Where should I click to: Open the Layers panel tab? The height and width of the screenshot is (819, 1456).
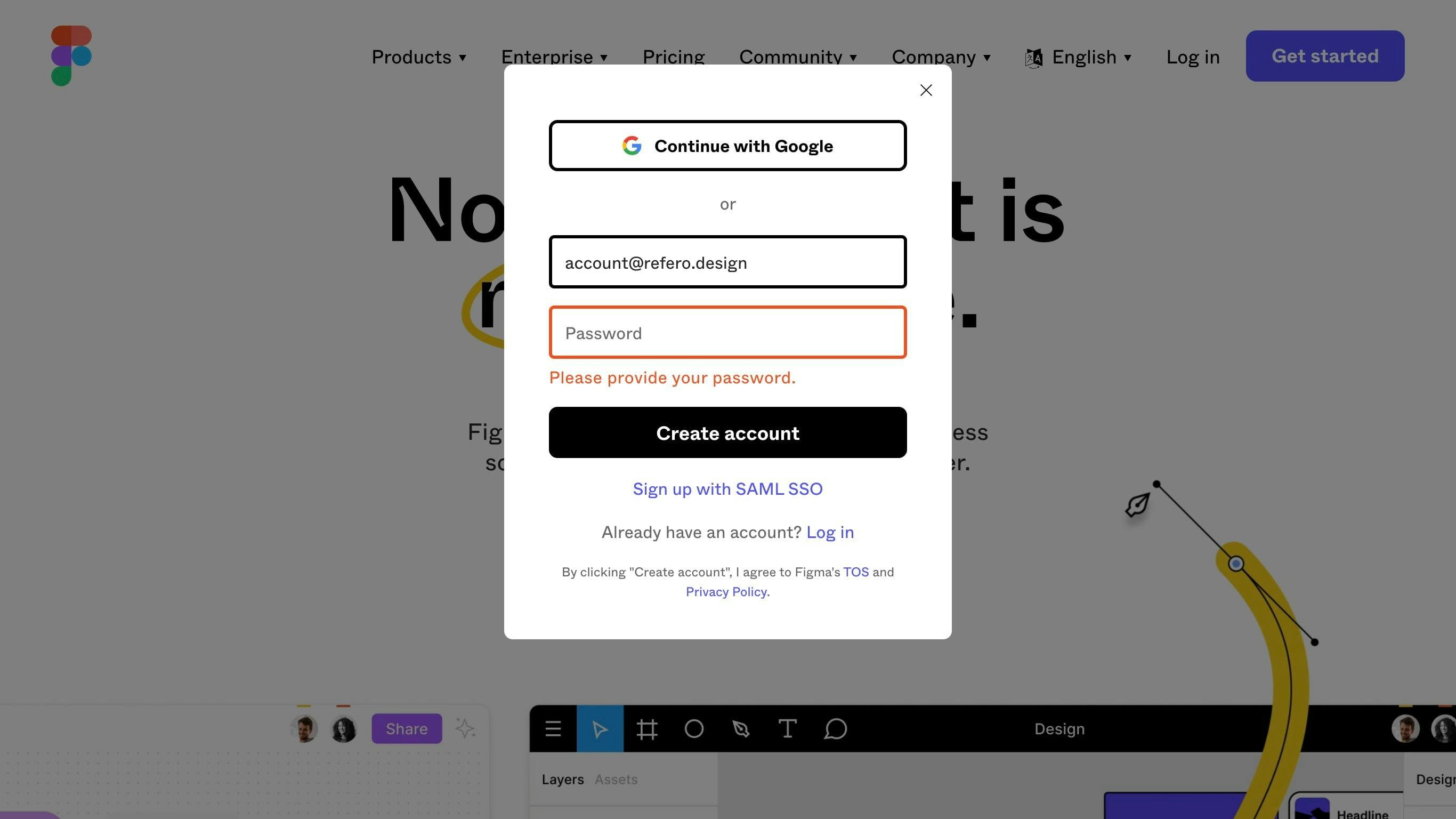tap(562, 778)
